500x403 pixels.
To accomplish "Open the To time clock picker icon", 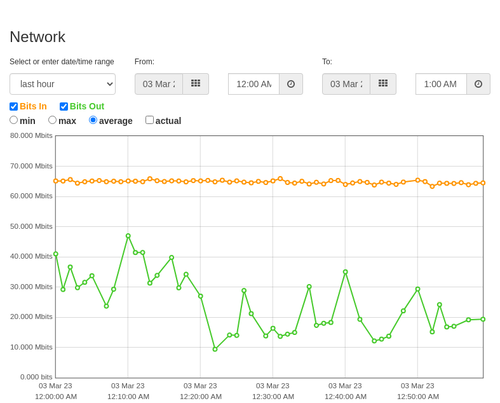I will click(x=478, y=84).
